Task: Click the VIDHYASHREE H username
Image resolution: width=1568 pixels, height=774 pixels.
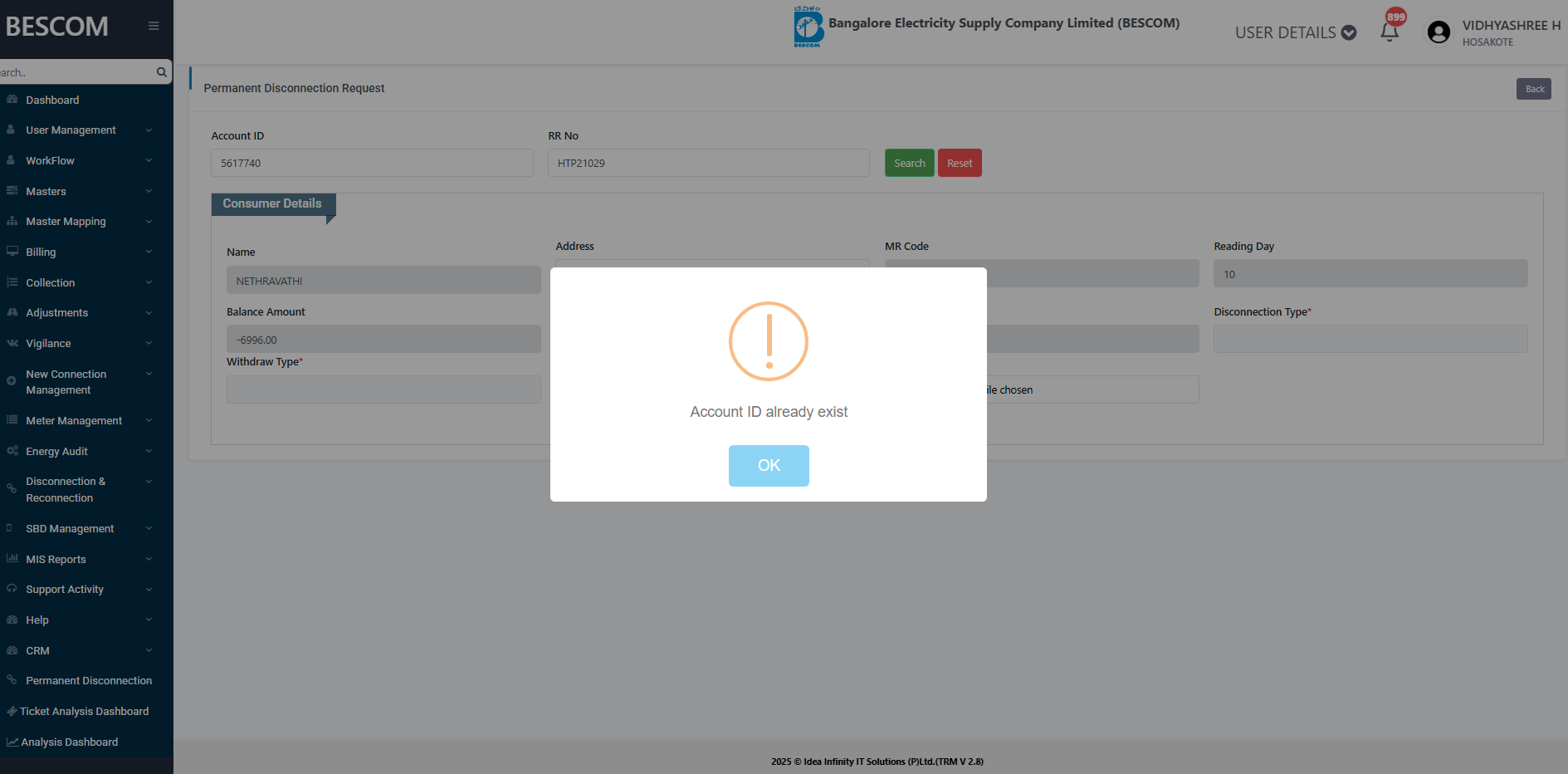Action: pos(1512,25)
